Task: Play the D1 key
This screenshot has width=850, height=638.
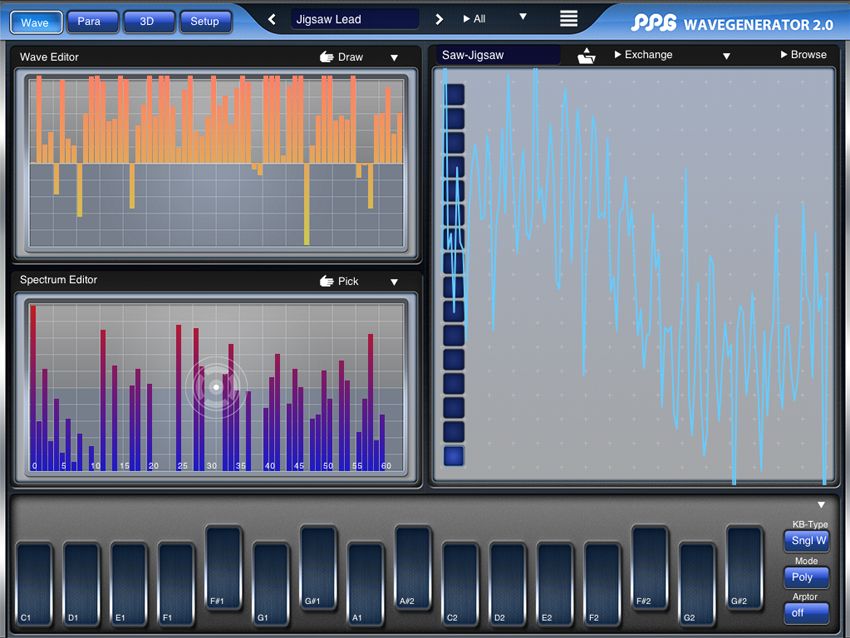Action: pos(82,584)
